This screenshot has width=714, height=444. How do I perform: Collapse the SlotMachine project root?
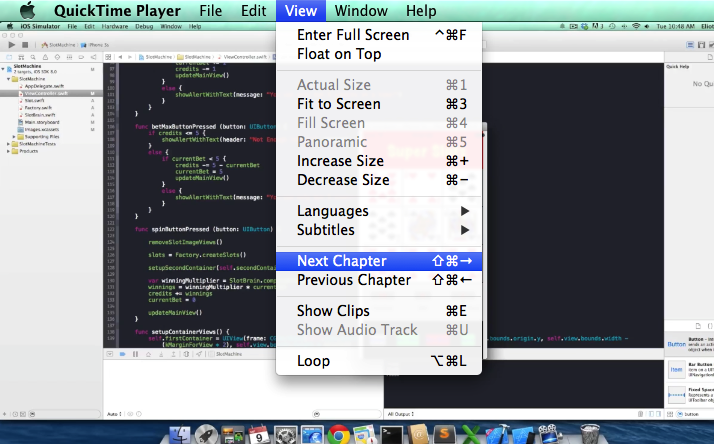[x=3, y=69]
